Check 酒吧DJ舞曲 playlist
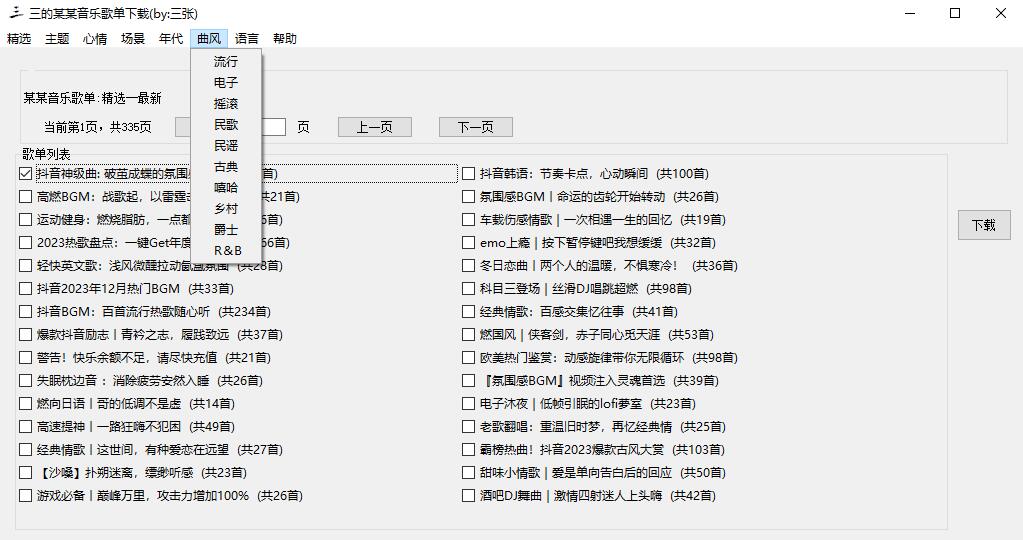1023x540 pixels. 468,496
